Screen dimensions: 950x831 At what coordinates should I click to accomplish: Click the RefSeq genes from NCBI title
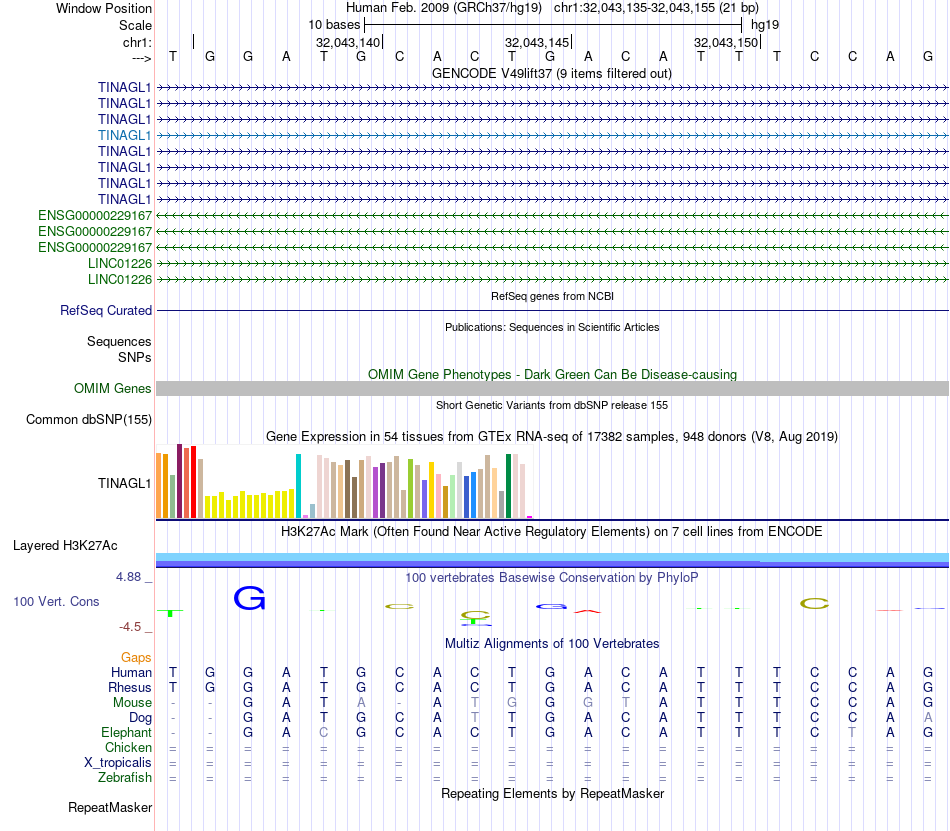click(x=552, y=296)
